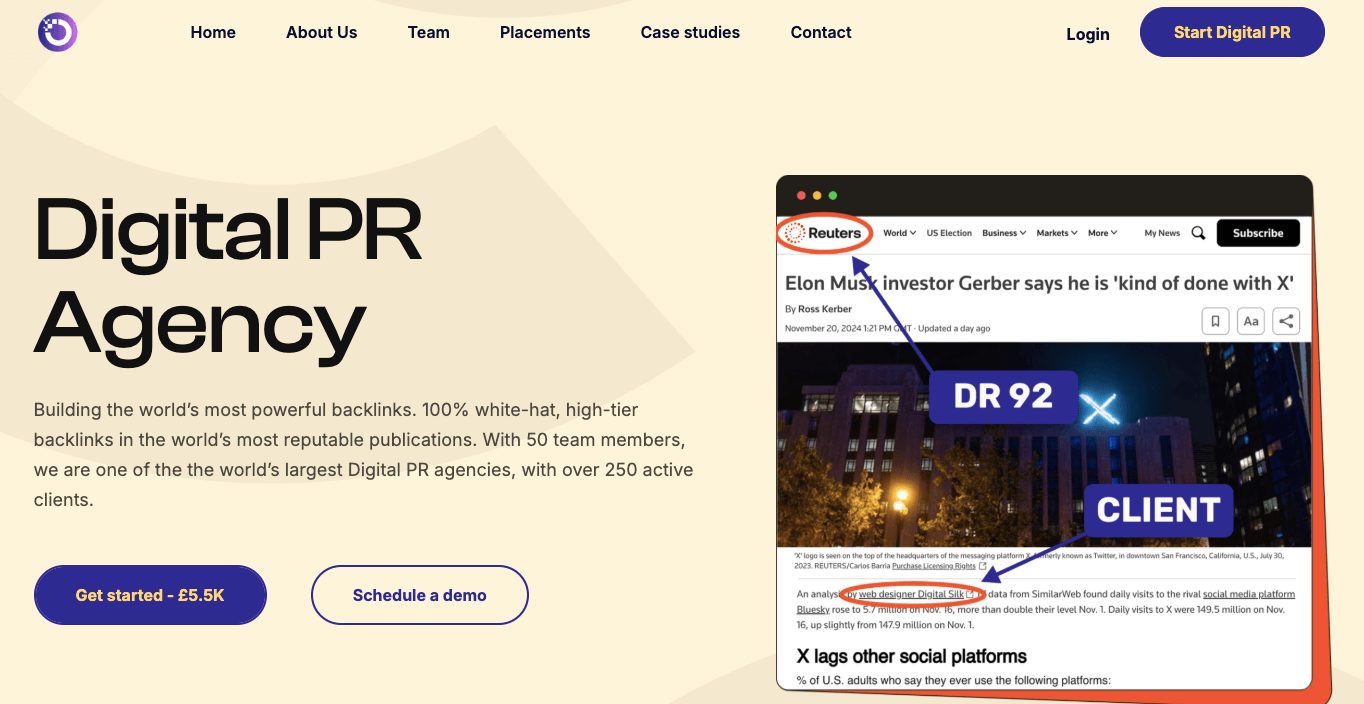The width and height of the screenshot is (1364, 704).
Task: Click the Schedule a demo button
Action: [419, 595]
